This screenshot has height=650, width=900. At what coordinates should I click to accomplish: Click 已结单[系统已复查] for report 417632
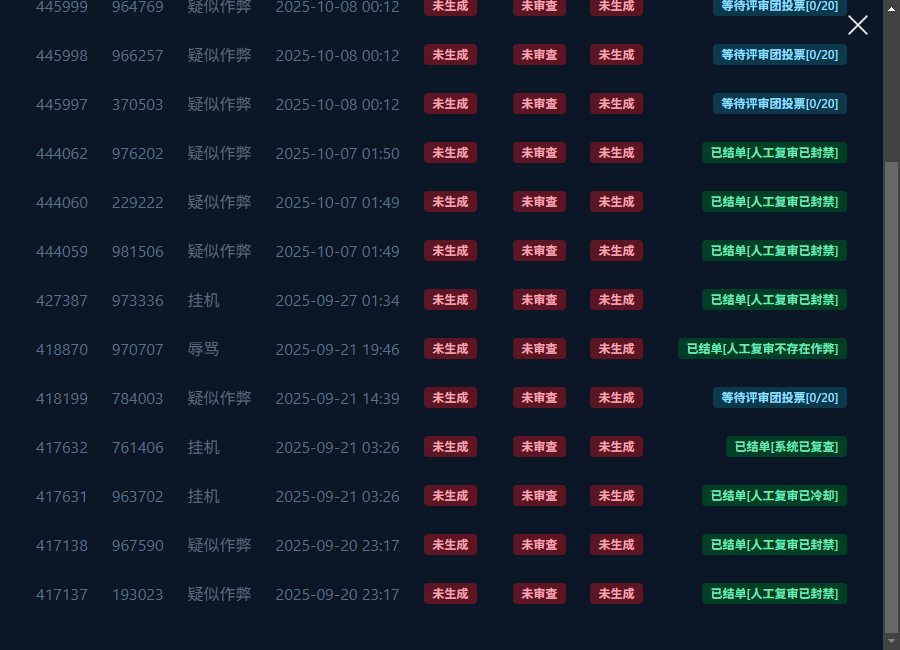tap(786, 447)
